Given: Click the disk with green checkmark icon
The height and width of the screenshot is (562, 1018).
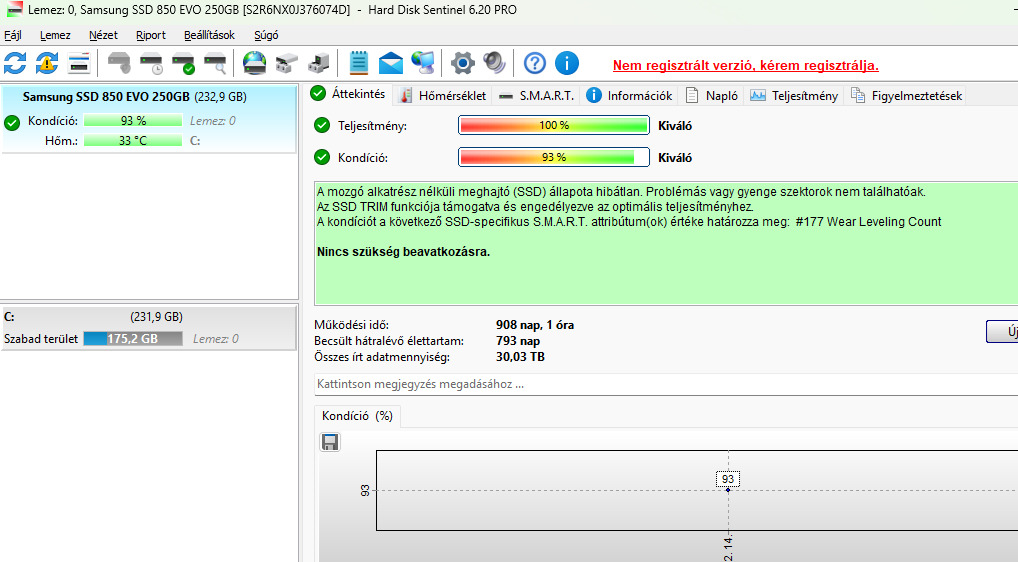Looking at the screenshot, I should [183, 64].
